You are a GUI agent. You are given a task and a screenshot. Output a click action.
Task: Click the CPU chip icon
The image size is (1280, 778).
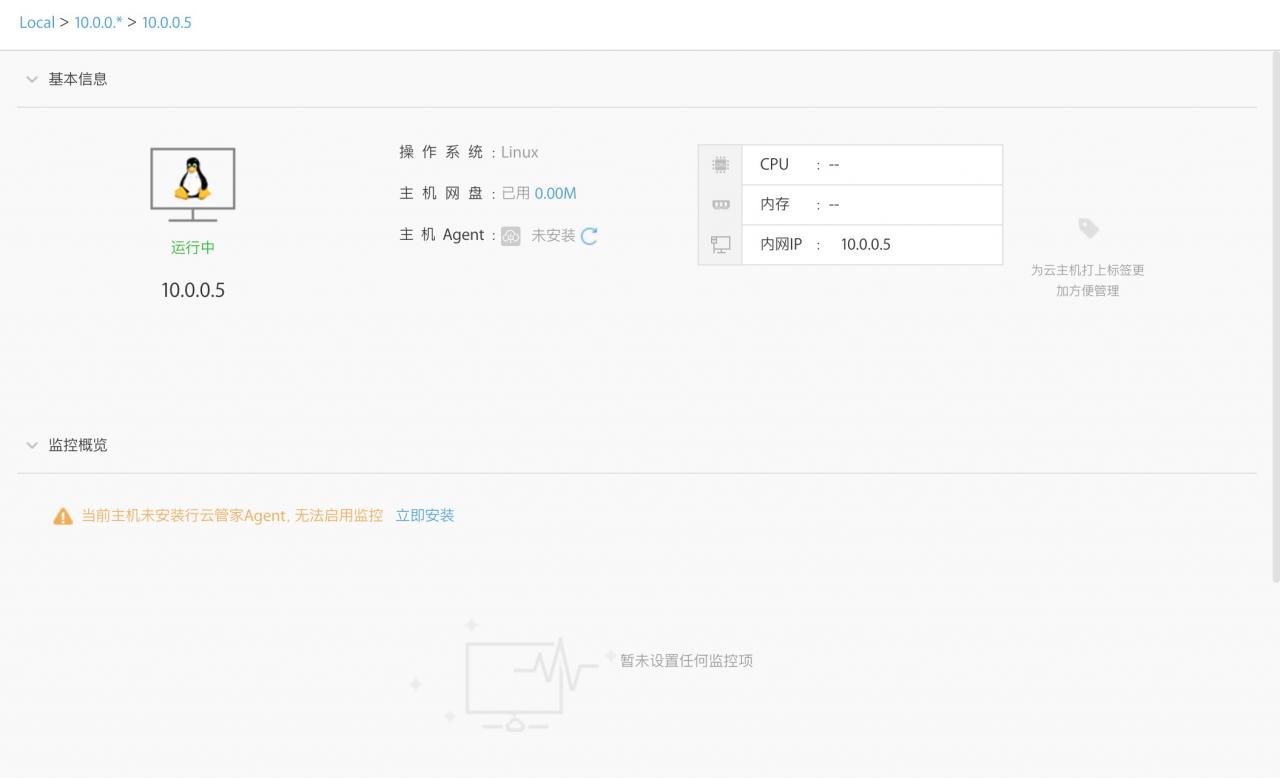click(x=720, y=165)
